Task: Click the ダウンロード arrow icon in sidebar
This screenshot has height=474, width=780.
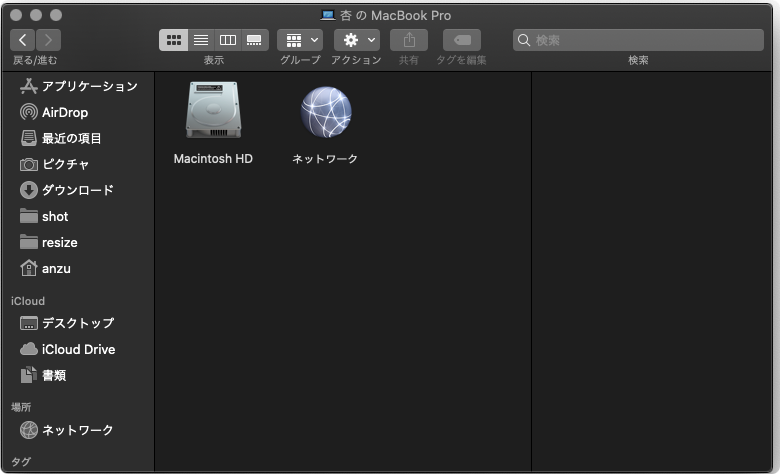Action: pyautogui.click(x=29, y=190)
